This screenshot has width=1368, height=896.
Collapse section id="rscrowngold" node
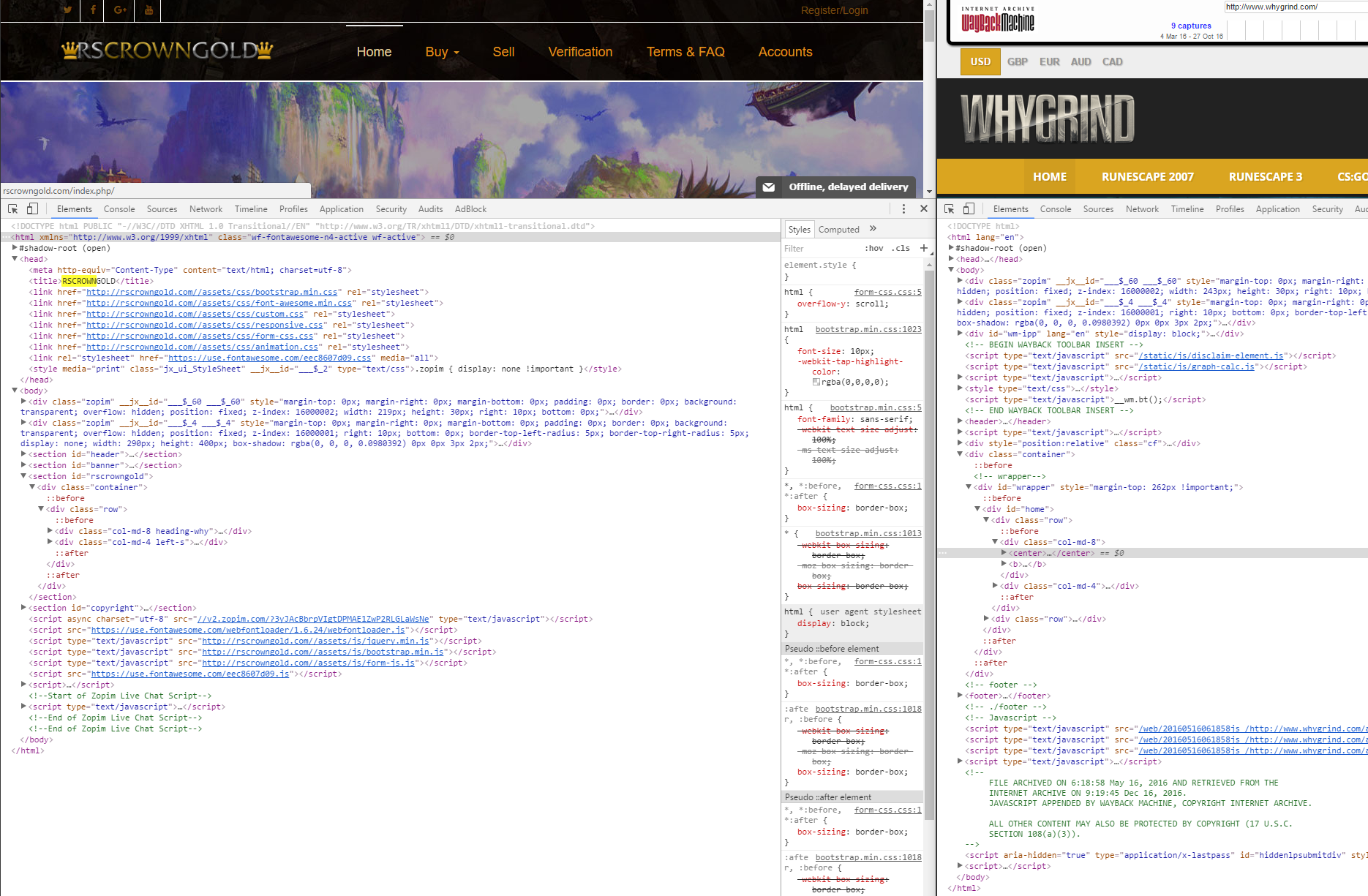click(x=23, y=476)
